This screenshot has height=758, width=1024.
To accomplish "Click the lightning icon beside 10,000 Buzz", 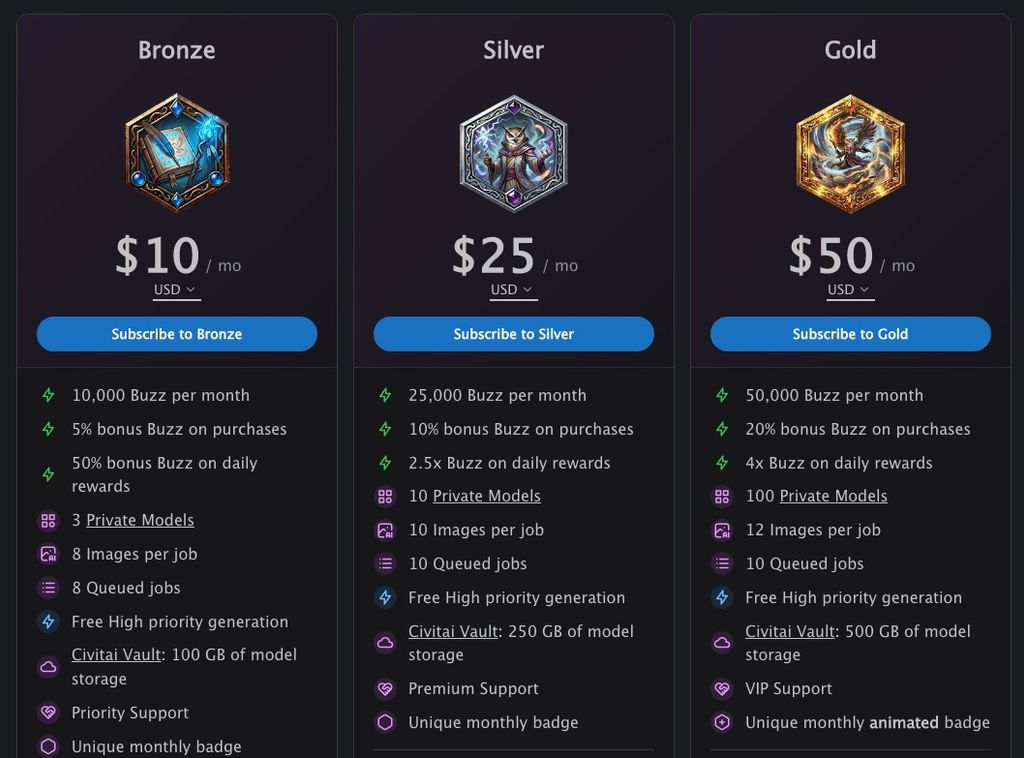I will (x=48, y=396).
